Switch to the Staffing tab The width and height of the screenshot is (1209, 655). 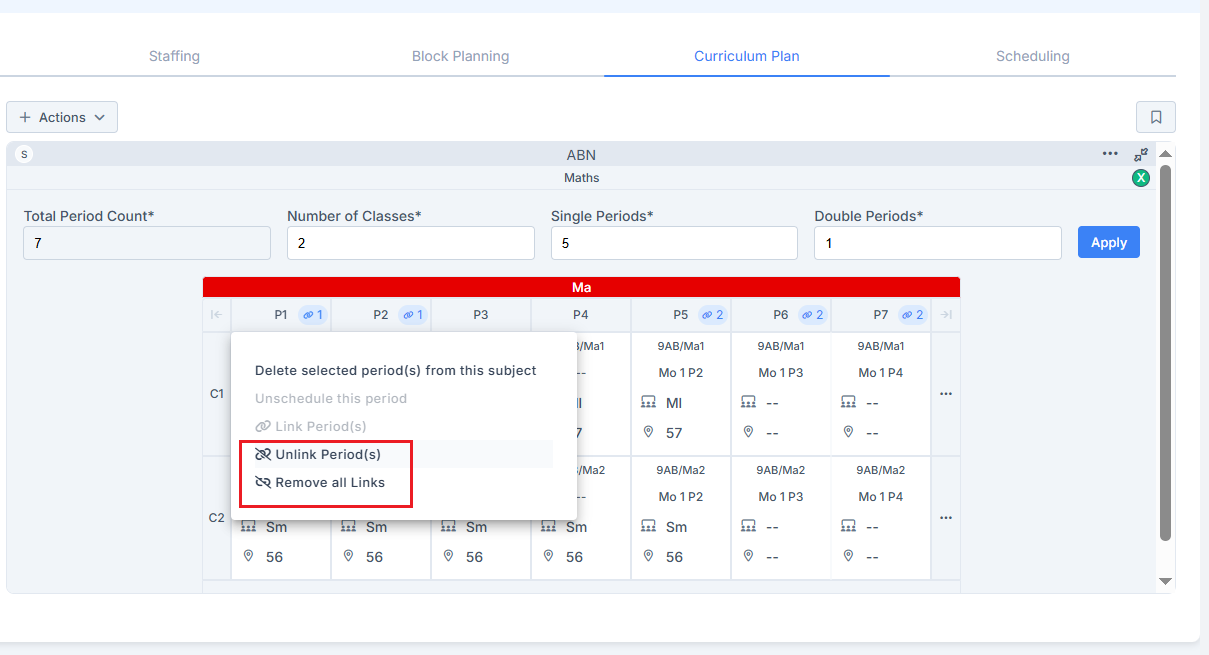click(x=174, y=56)
